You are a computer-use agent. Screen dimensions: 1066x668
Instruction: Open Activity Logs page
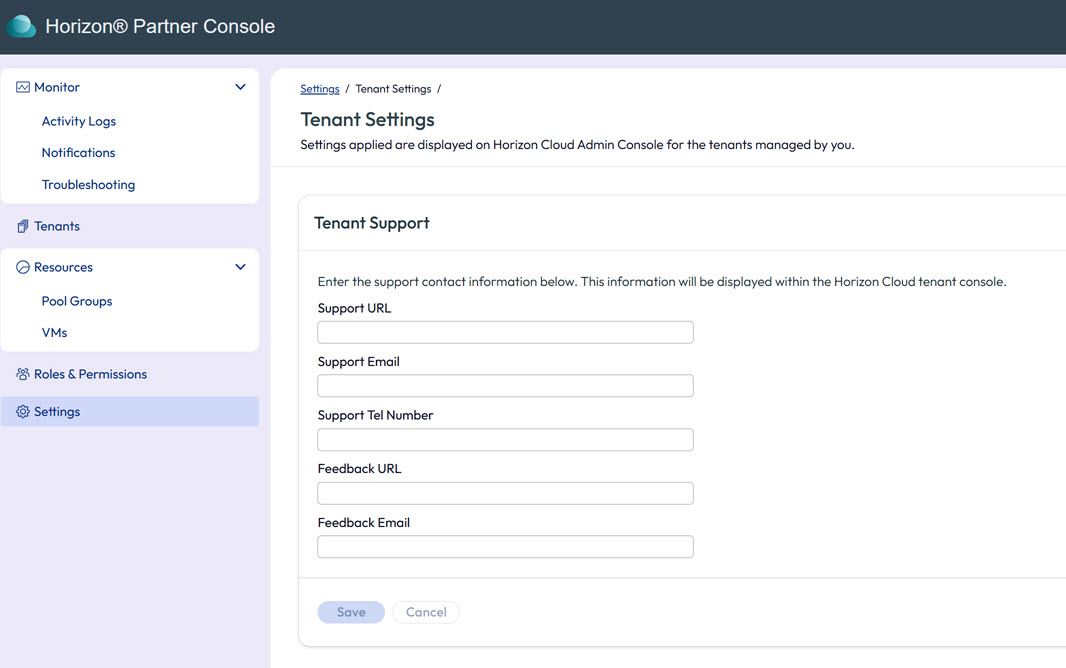[79, 121]
